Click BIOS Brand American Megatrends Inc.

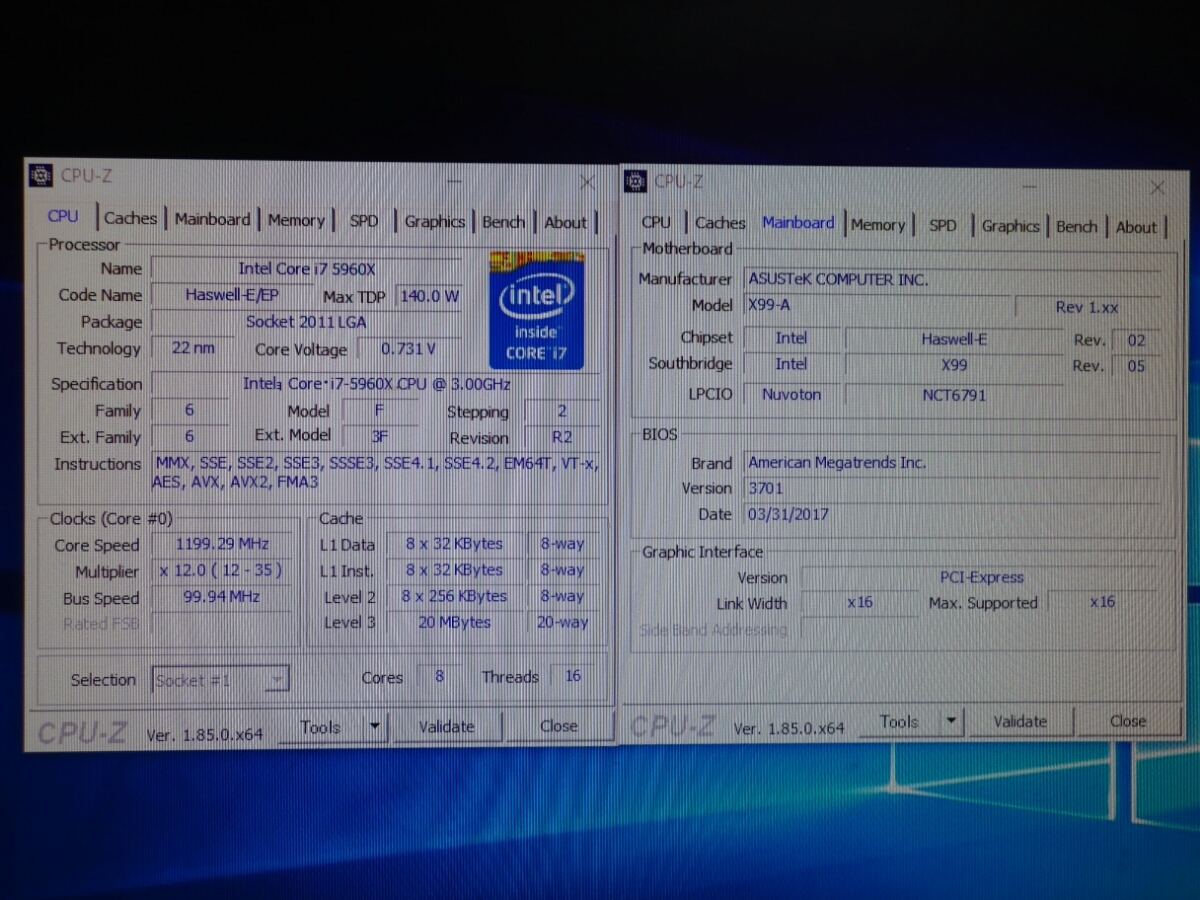[953, 463]
